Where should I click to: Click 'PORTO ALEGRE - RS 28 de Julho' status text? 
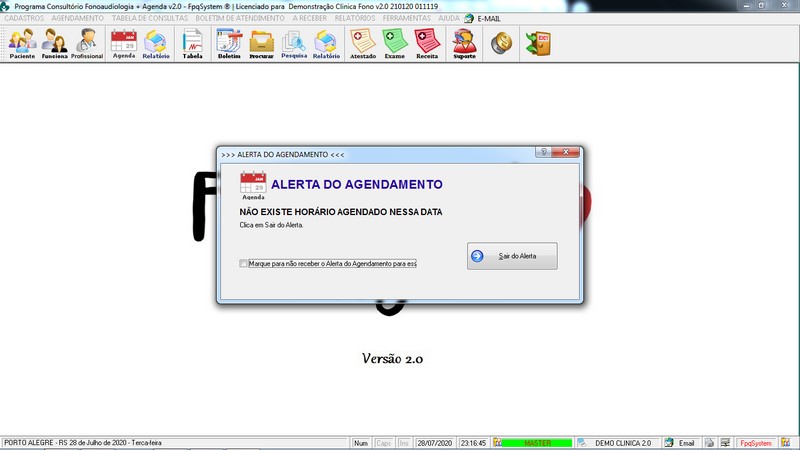coord(83,443)
